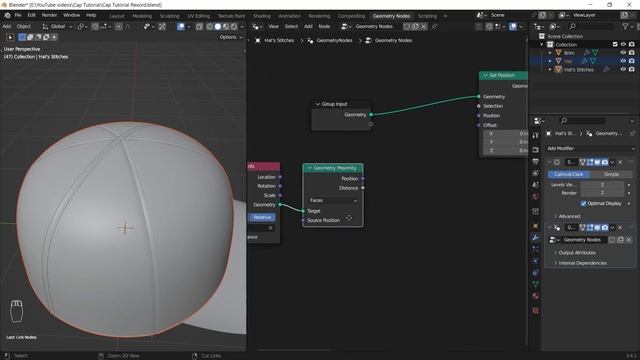Switch to the Scripting workspace tab
This screenshot has height=360, width=640.
427,16
